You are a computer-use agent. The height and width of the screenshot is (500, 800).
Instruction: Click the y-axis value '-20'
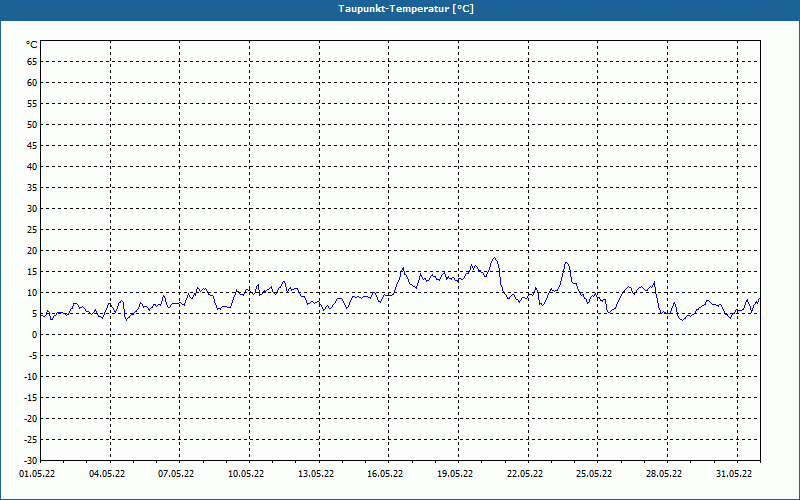(x=31, y=419)
